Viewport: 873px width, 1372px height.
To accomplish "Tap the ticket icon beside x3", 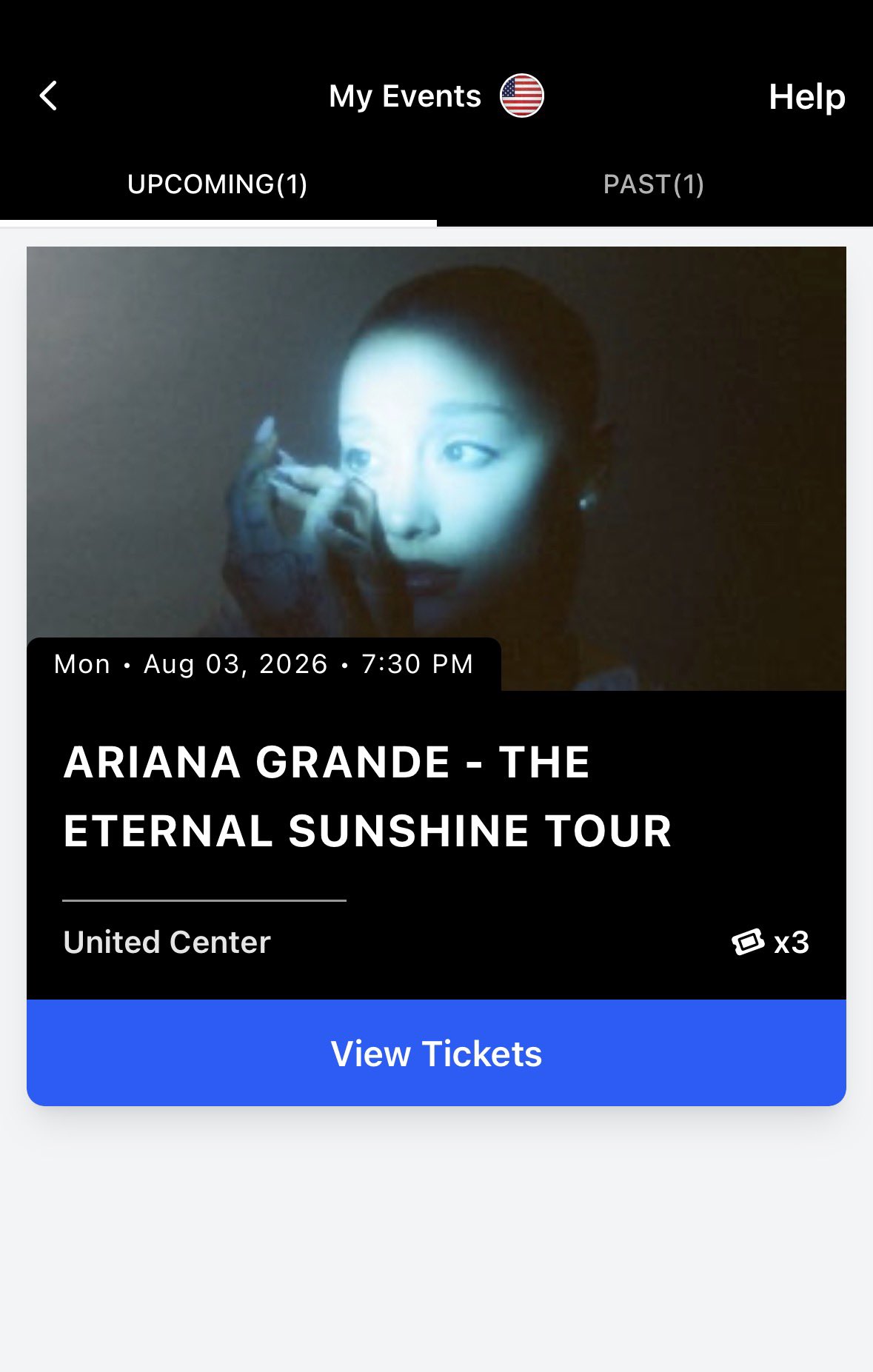I will pos(748,942).
